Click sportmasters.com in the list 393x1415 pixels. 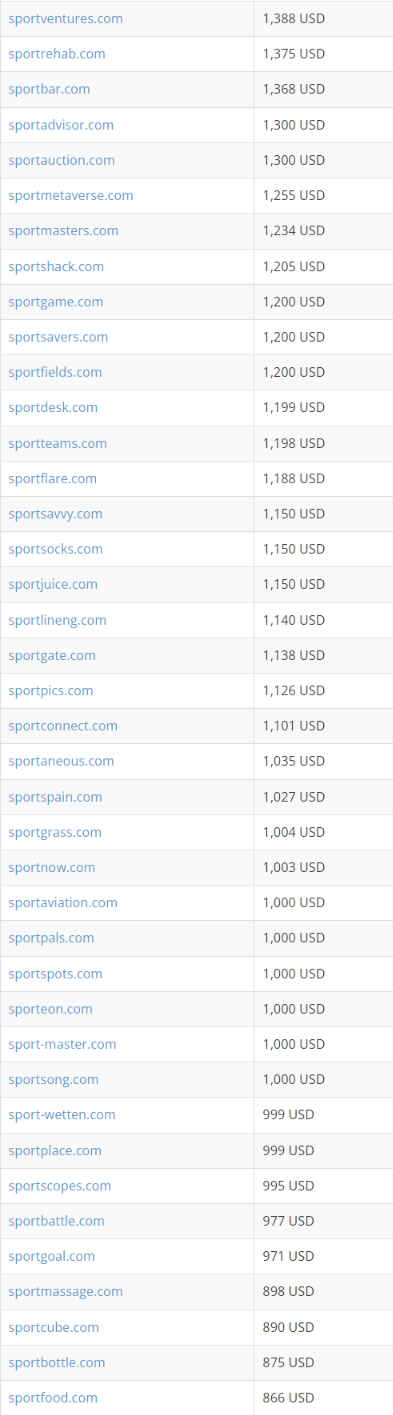coord(63,231)
